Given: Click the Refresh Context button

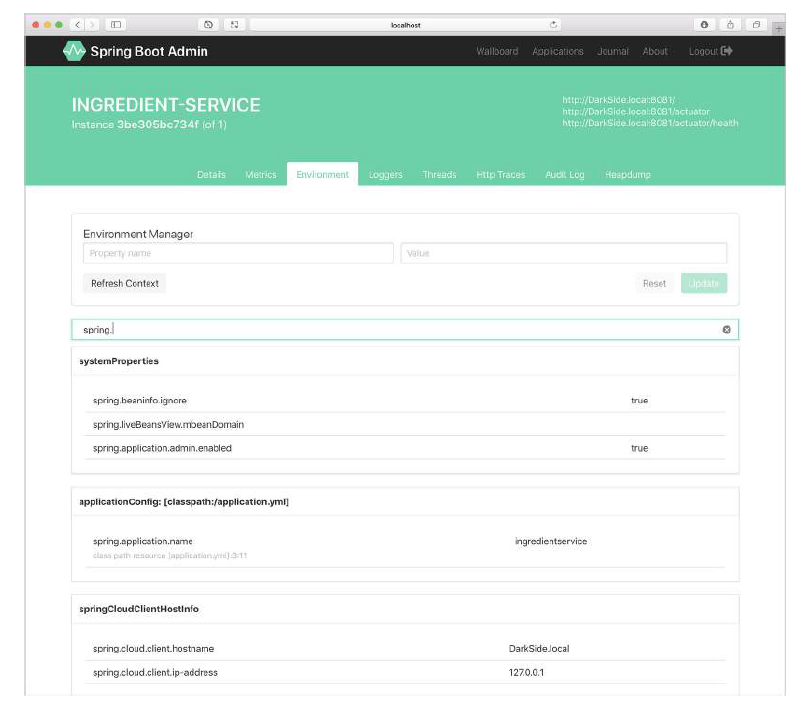Looking at the screenshot, I should click(124, 283).
